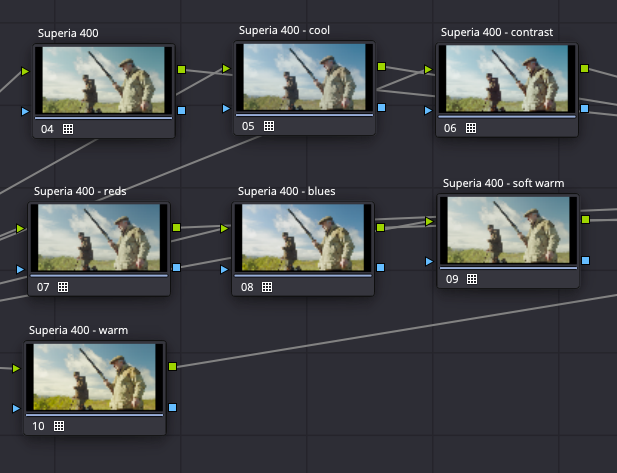The height and width of the screenshot is (473, 617).
Task: Select the Superia 400 - contrast node thumbnail
Action: [x=506, y=79]
